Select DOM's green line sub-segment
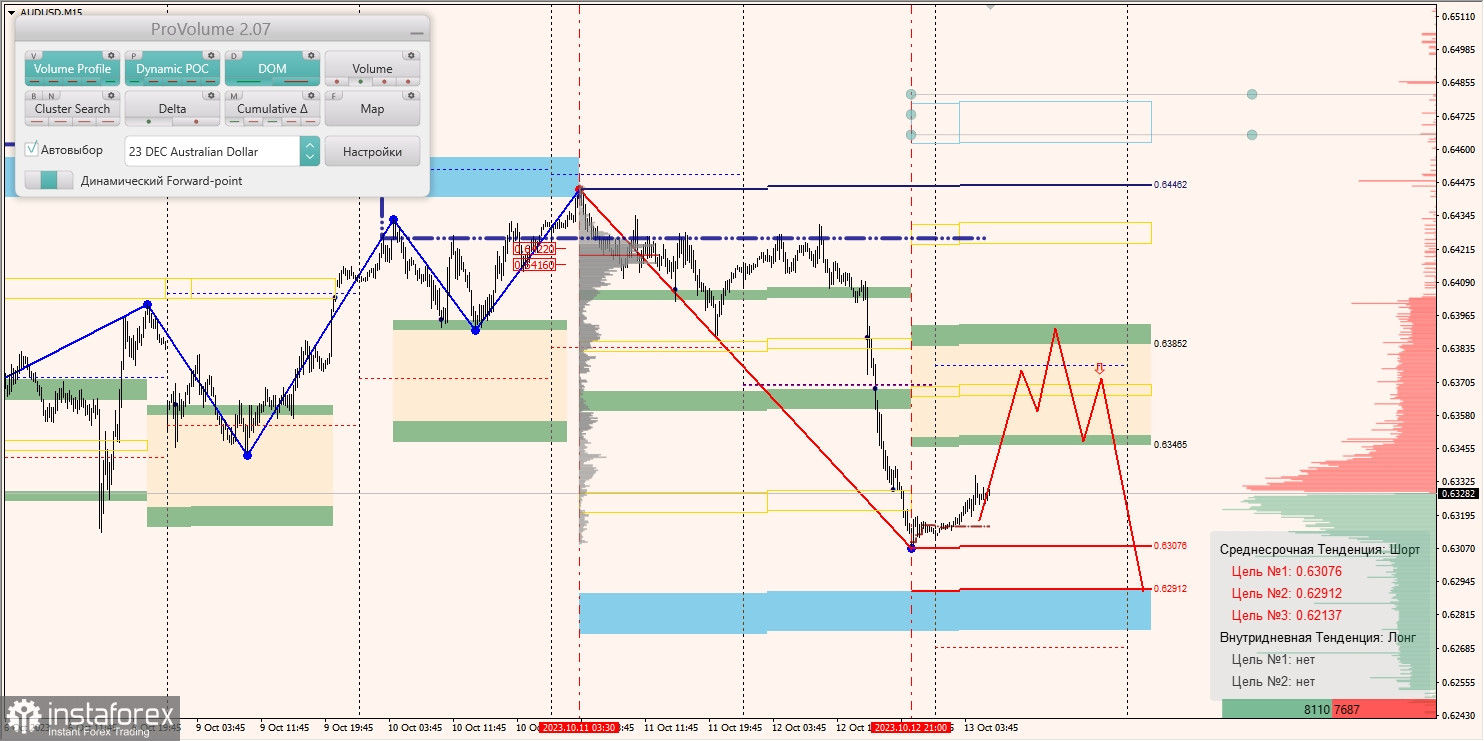The image size is (1484, 741). [x=248, y=81]
